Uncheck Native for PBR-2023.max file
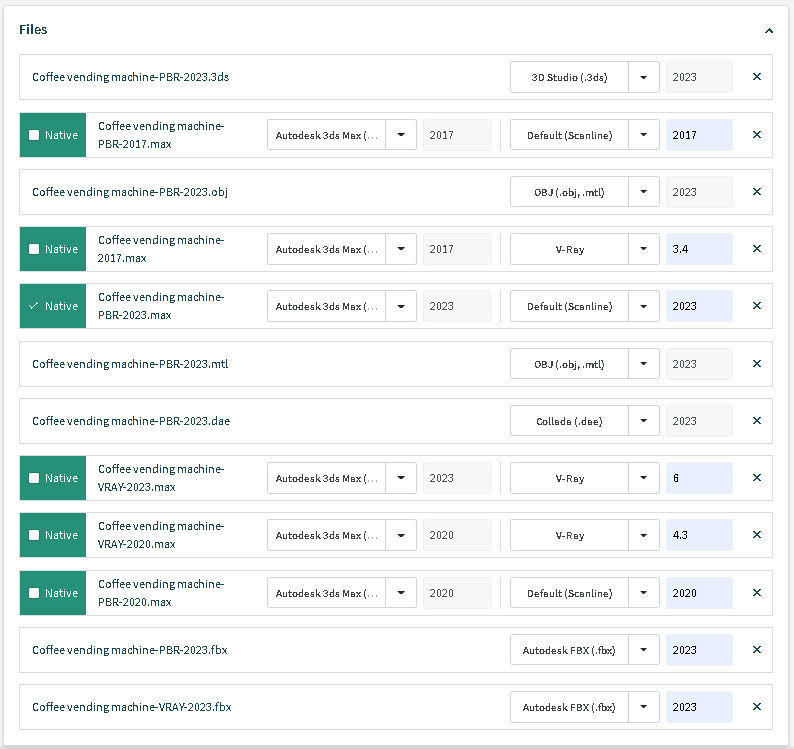Image resolution: width=794 pixels, height=749 pixels. click(x=35, y=306)
